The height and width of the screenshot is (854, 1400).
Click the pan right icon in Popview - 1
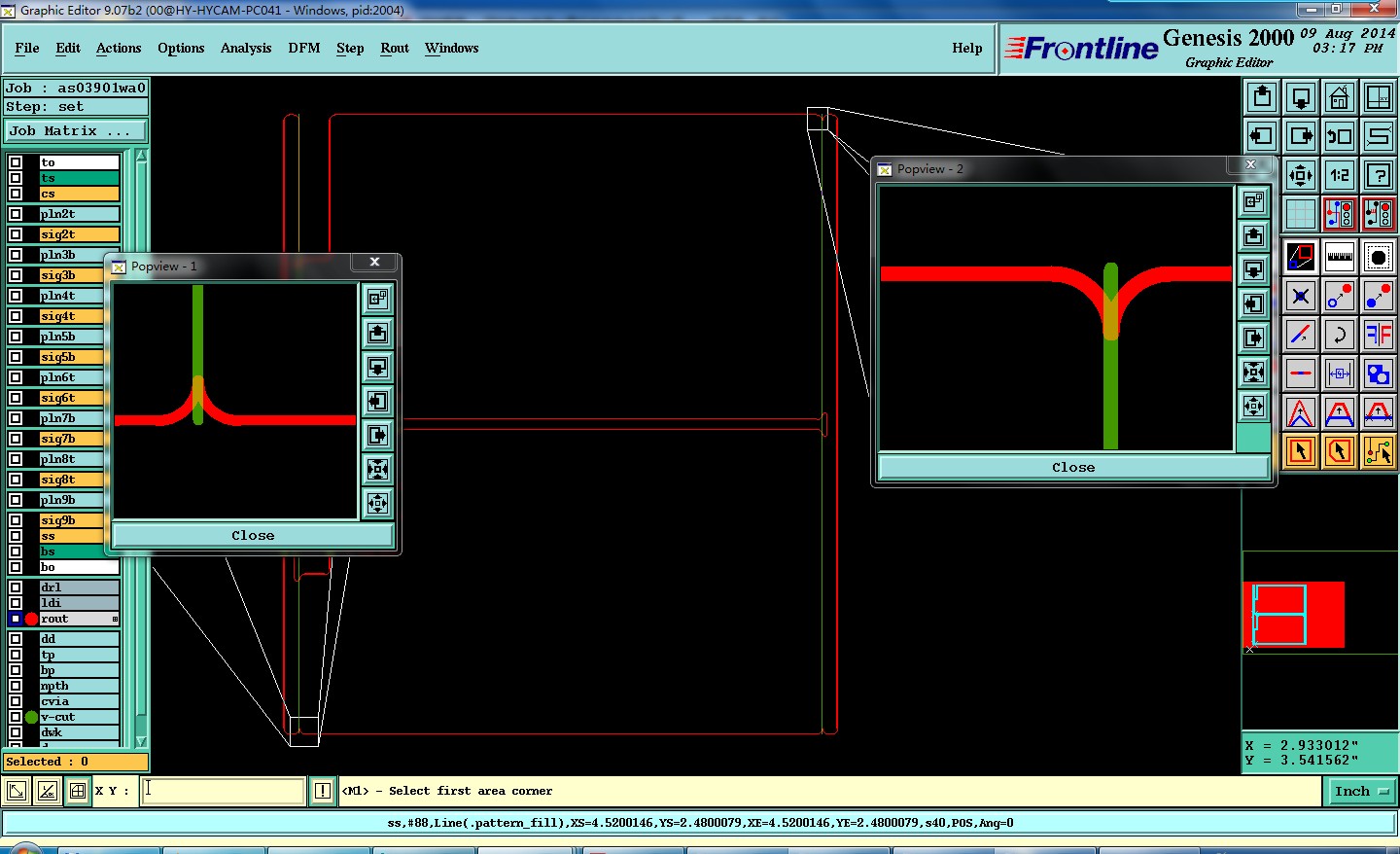point(377,436)
